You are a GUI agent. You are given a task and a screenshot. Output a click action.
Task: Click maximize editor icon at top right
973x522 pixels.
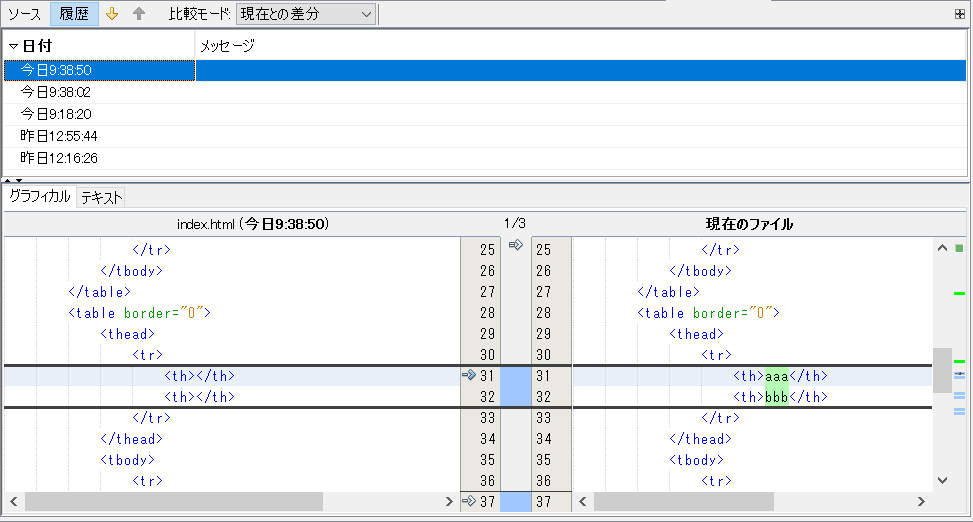point(959,14)
